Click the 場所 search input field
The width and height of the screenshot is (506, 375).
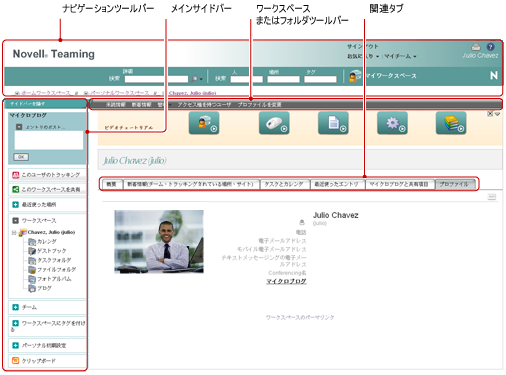283,79
